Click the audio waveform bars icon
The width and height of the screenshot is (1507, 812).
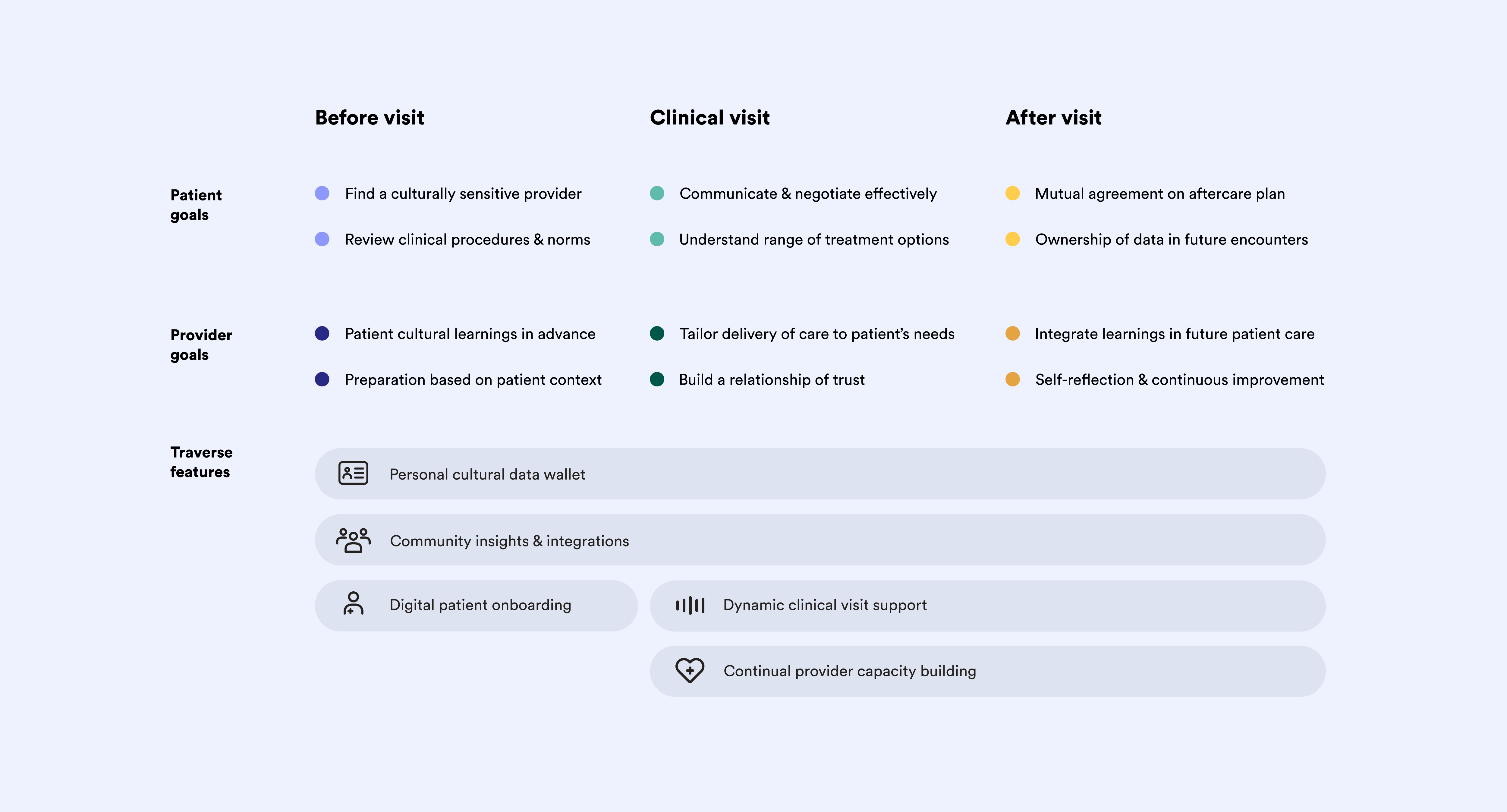(690, 606)
